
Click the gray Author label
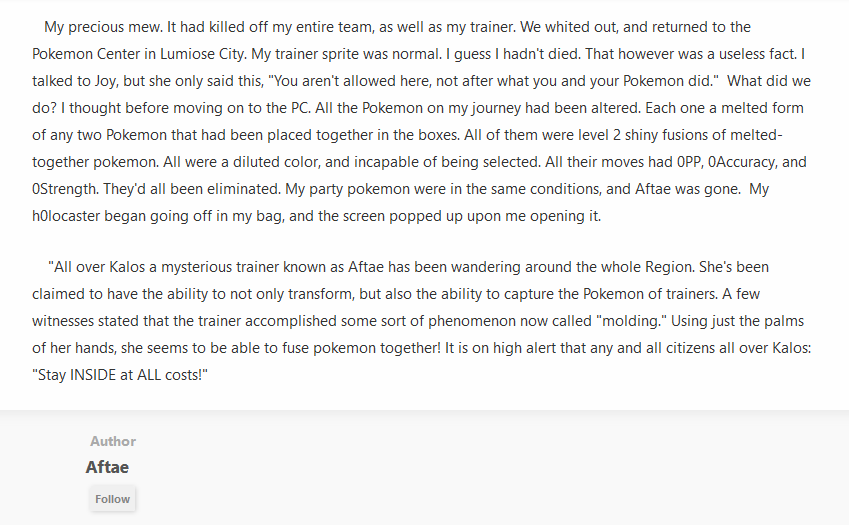point(113,441)
